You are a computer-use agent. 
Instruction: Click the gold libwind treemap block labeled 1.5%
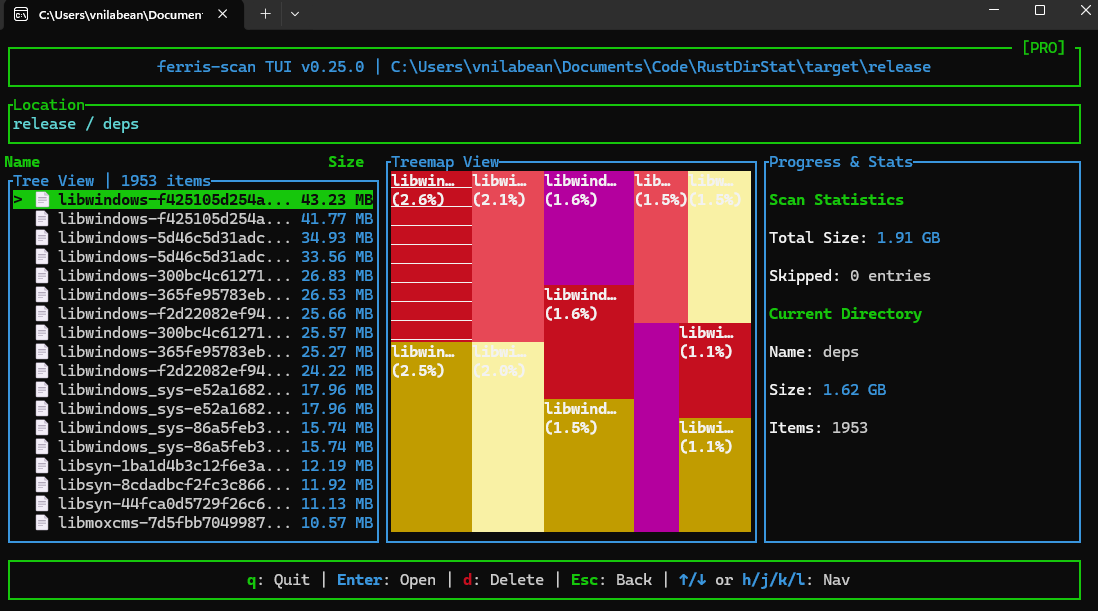[589, 465]
